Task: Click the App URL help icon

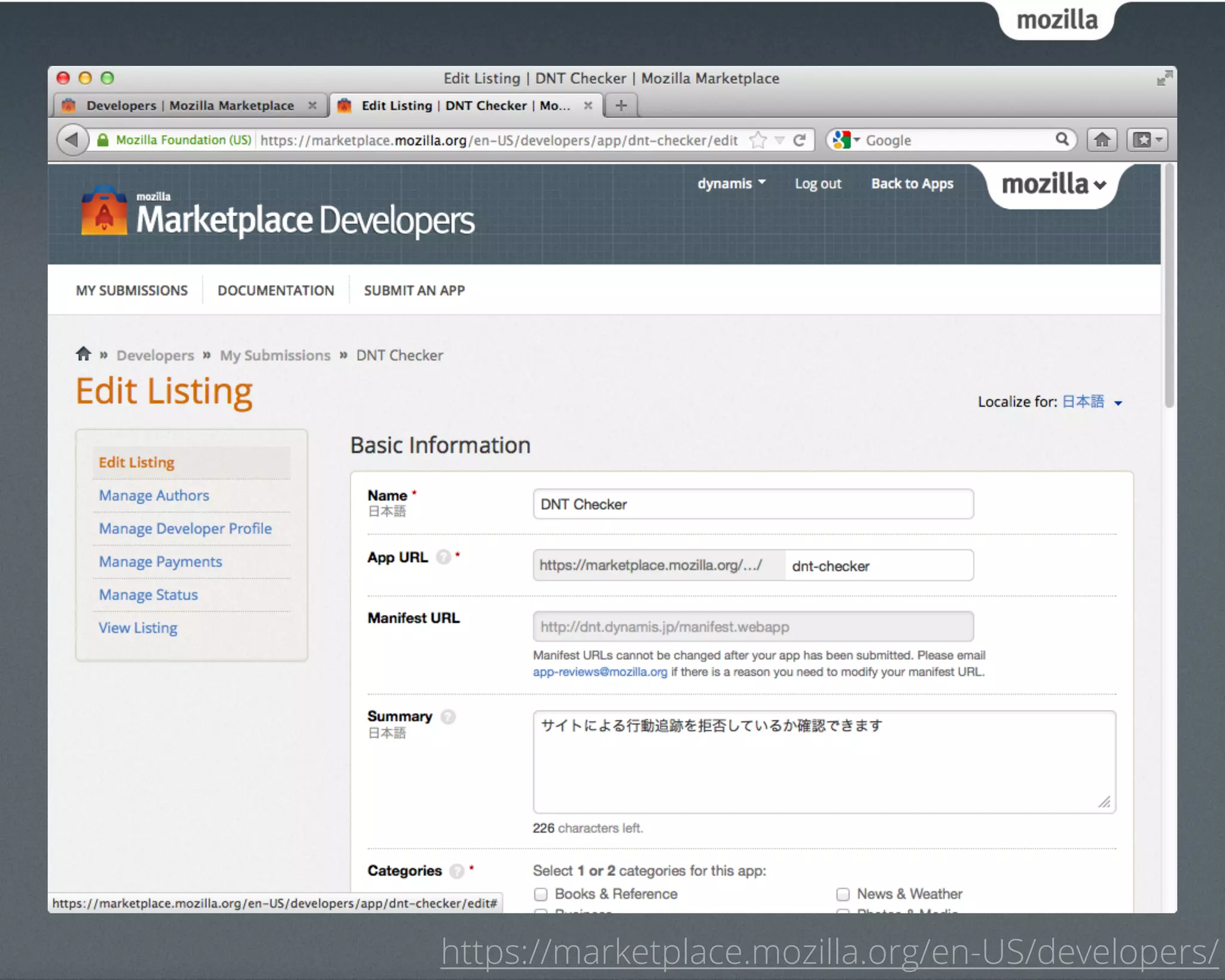Action: coord(443,557)
